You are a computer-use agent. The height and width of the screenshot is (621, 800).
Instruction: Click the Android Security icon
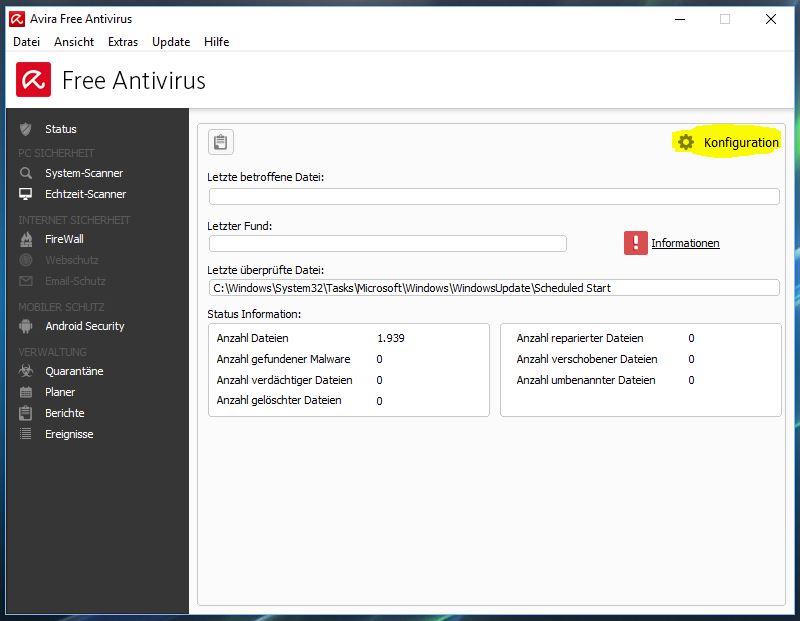point(26,326)
